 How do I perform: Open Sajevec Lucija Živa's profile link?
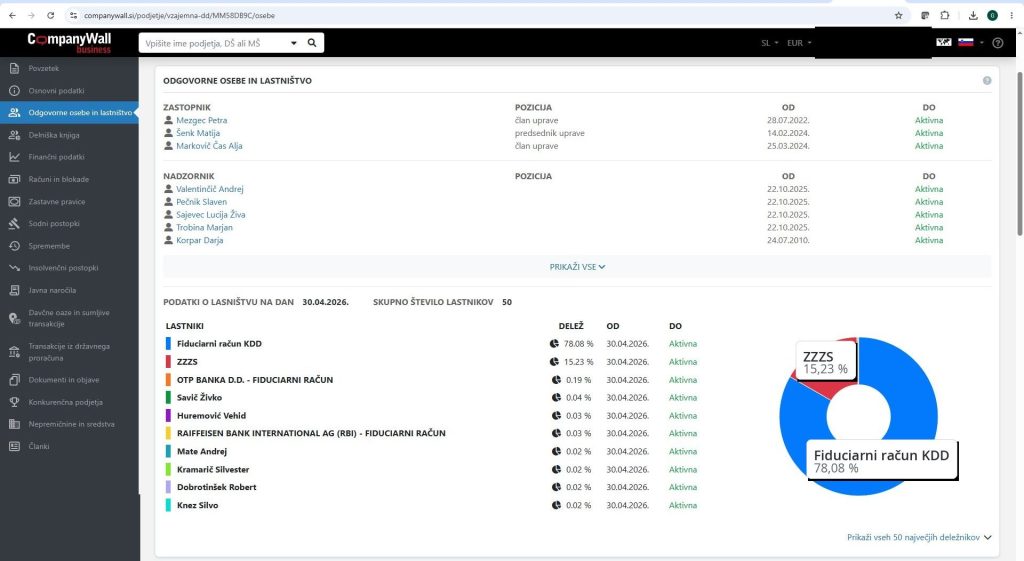point(211,215)
